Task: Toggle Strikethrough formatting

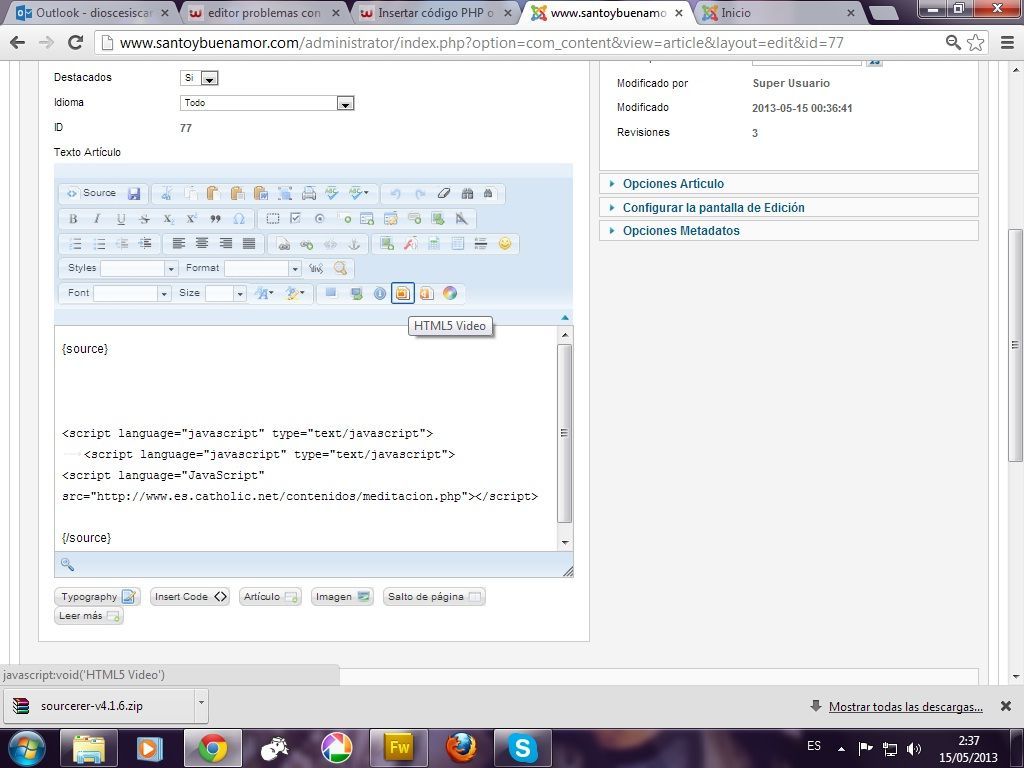Action: point(144,219)
